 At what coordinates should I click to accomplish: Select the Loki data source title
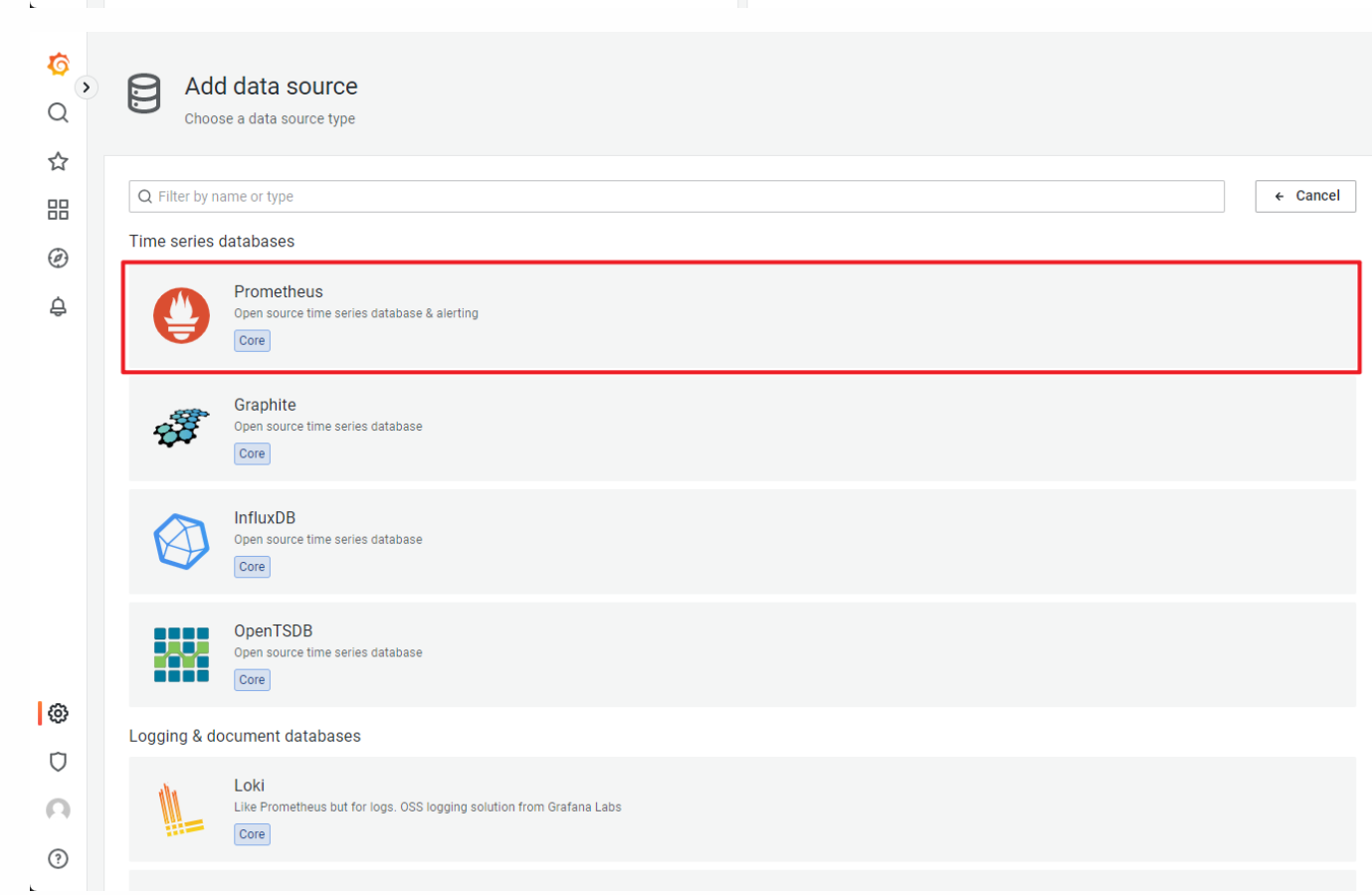click(x=250, y=786)
